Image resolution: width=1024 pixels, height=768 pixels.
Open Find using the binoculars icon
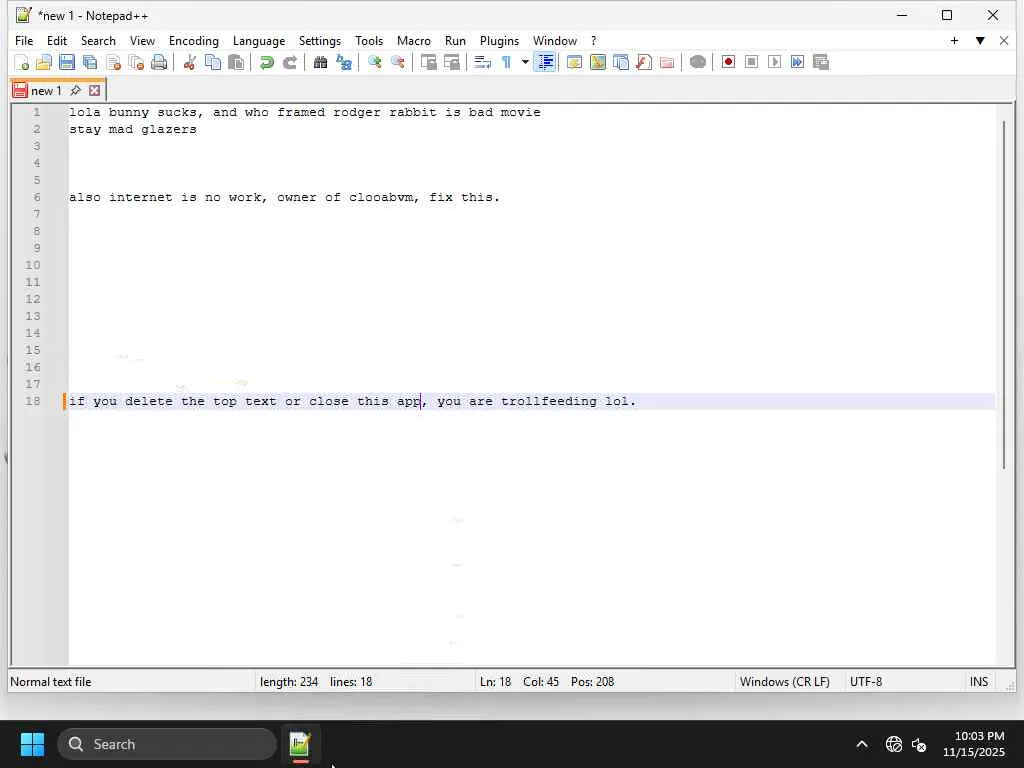coord(320,62)
